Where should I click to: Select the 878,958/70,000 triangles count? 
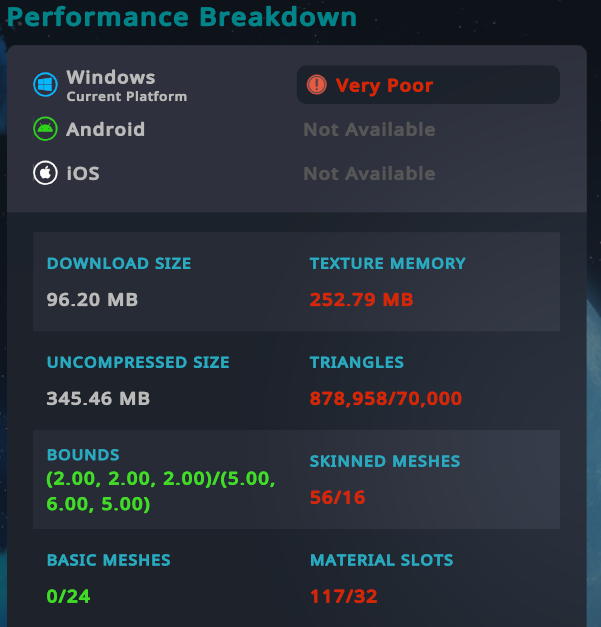coord(386,398)
